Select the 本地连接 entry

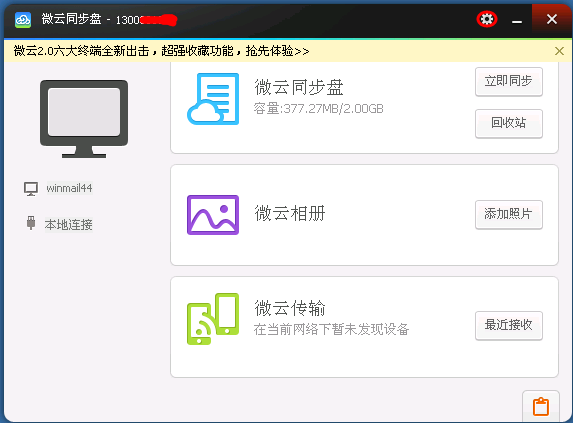click(69, 225)
